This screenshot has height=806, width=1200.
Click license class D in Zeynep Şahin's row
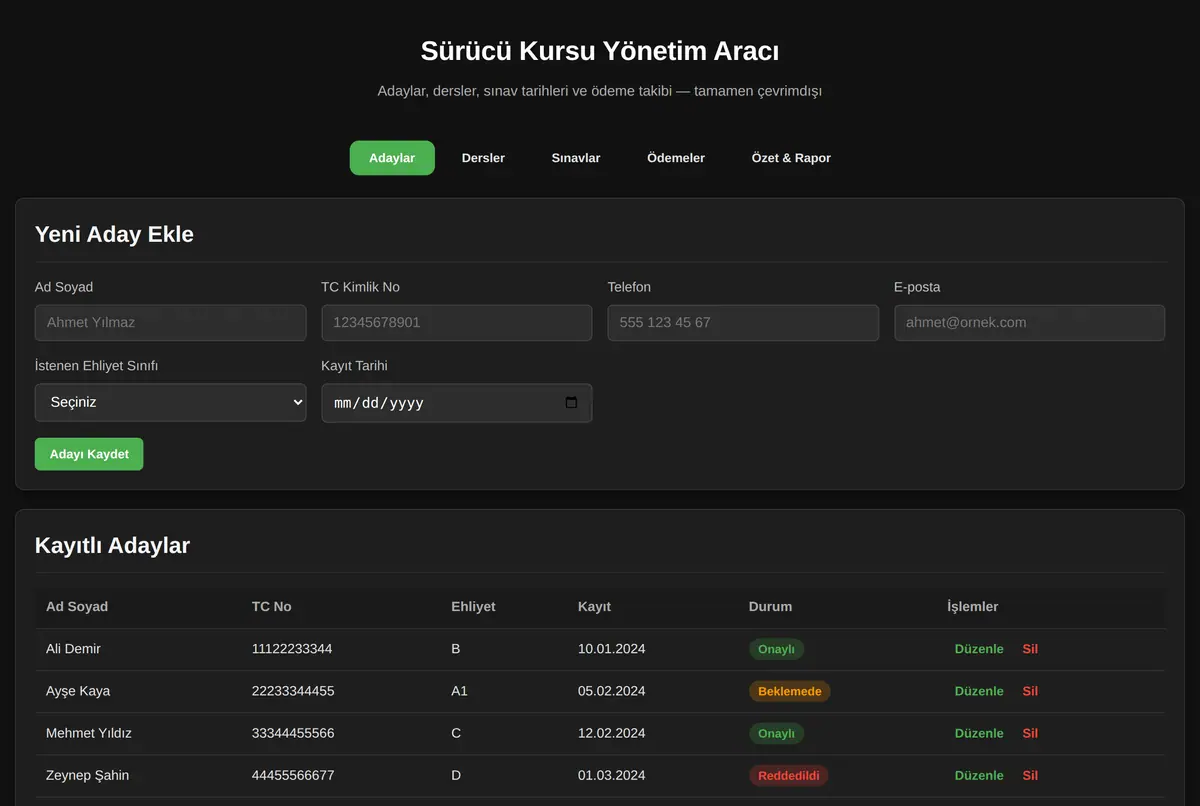click(456, 775)
